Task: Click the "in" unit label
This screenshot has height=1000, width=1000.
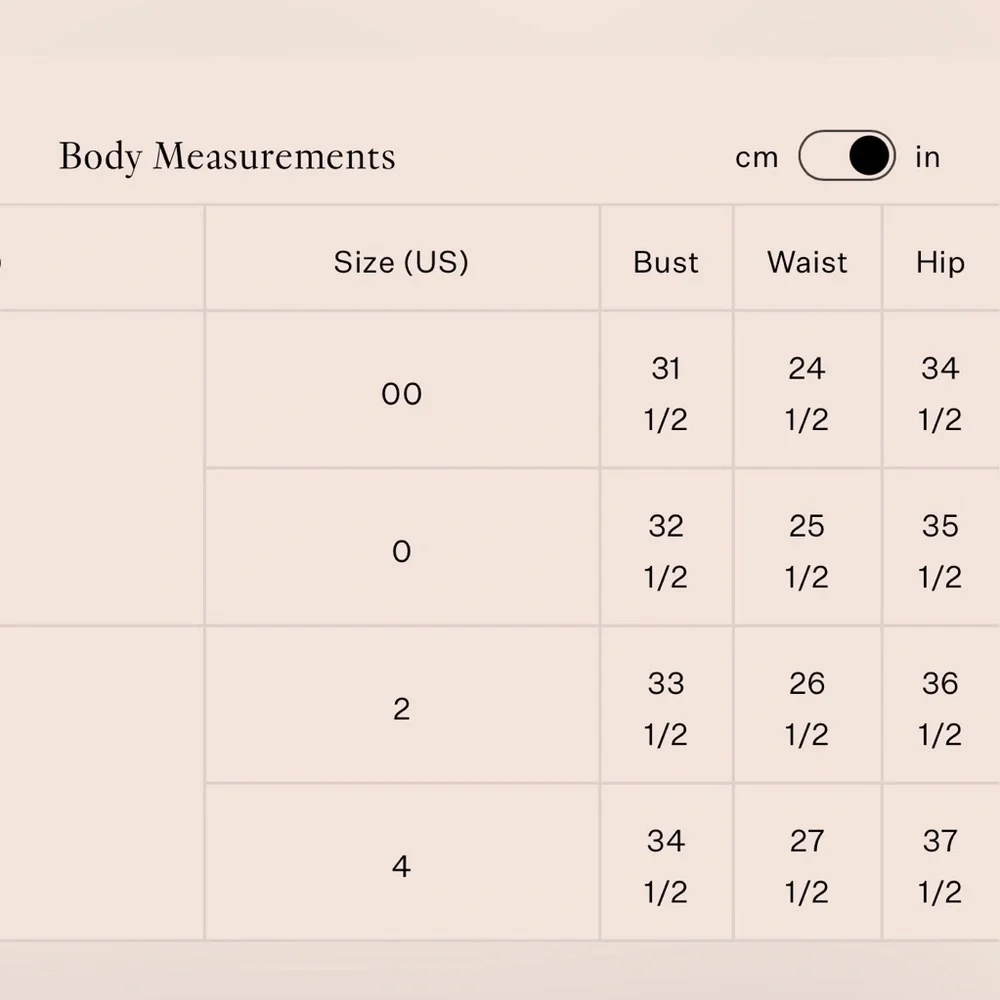Action: (927, 157)
